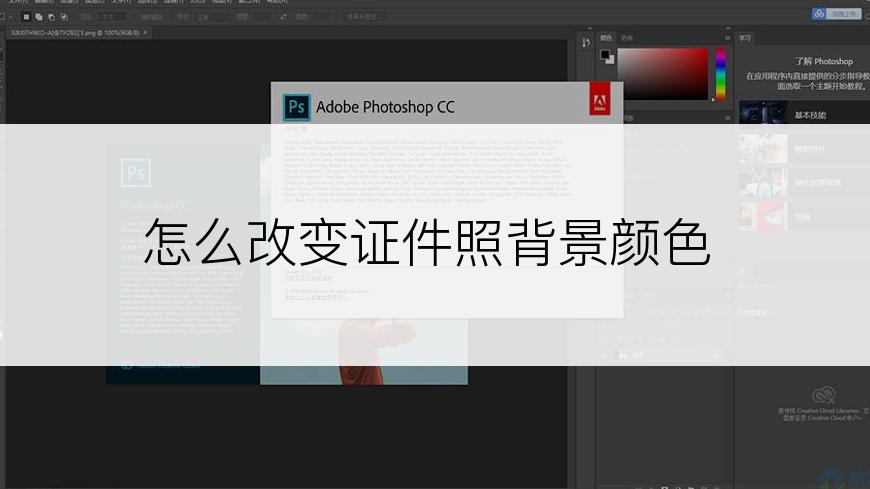Click the rainbow hue slider
This screenshot has width=870, height=489.
[720, 74]
